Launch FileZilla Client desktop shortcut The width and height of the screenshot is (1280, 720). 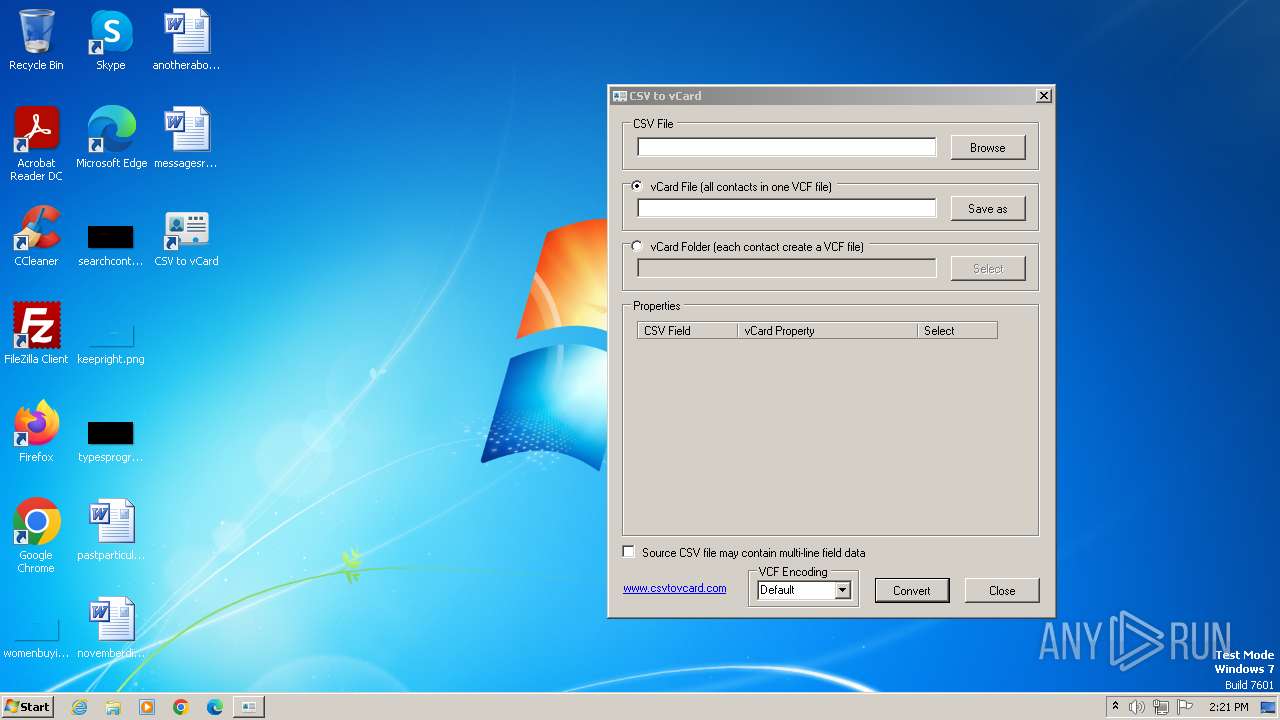(36, 334)
